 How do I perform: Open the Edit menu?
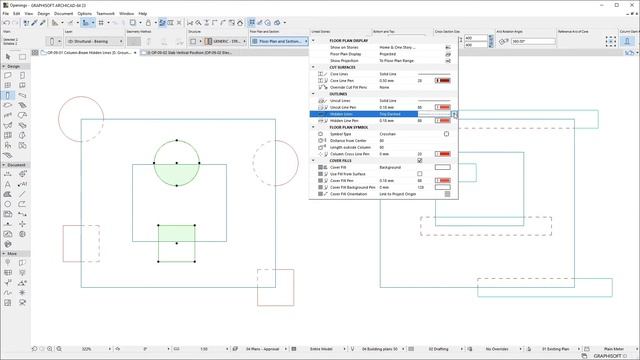pyautogui.click(x=16, y=13)
